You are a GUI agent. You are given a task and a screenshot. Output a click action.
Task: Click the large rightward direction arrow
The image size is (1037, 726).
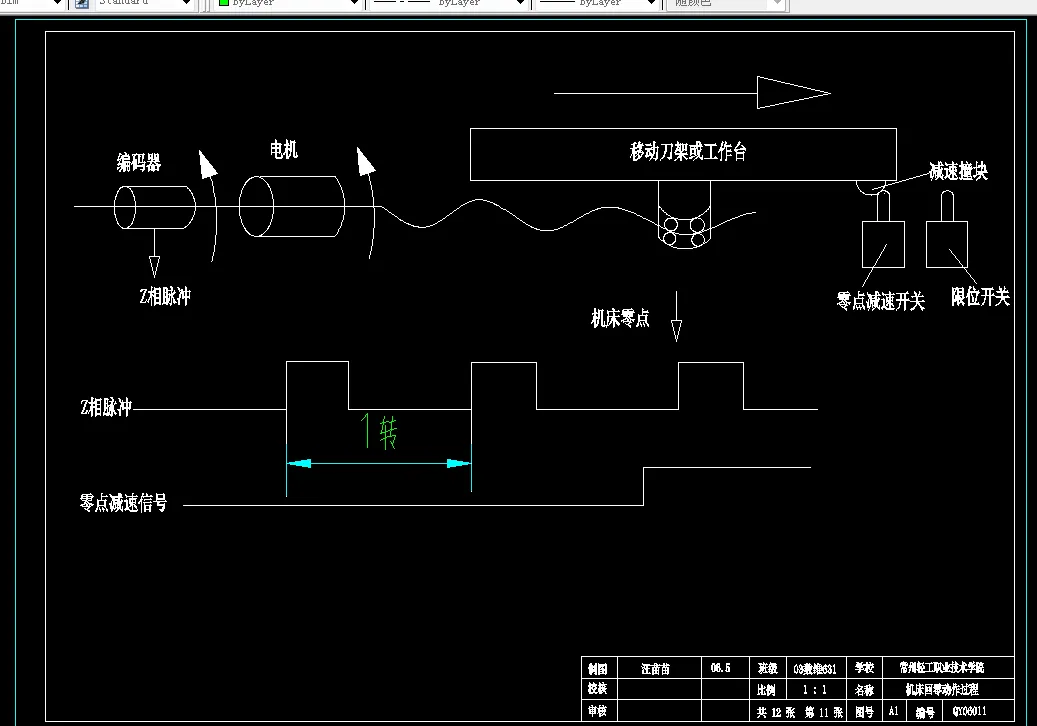(795, 92)
